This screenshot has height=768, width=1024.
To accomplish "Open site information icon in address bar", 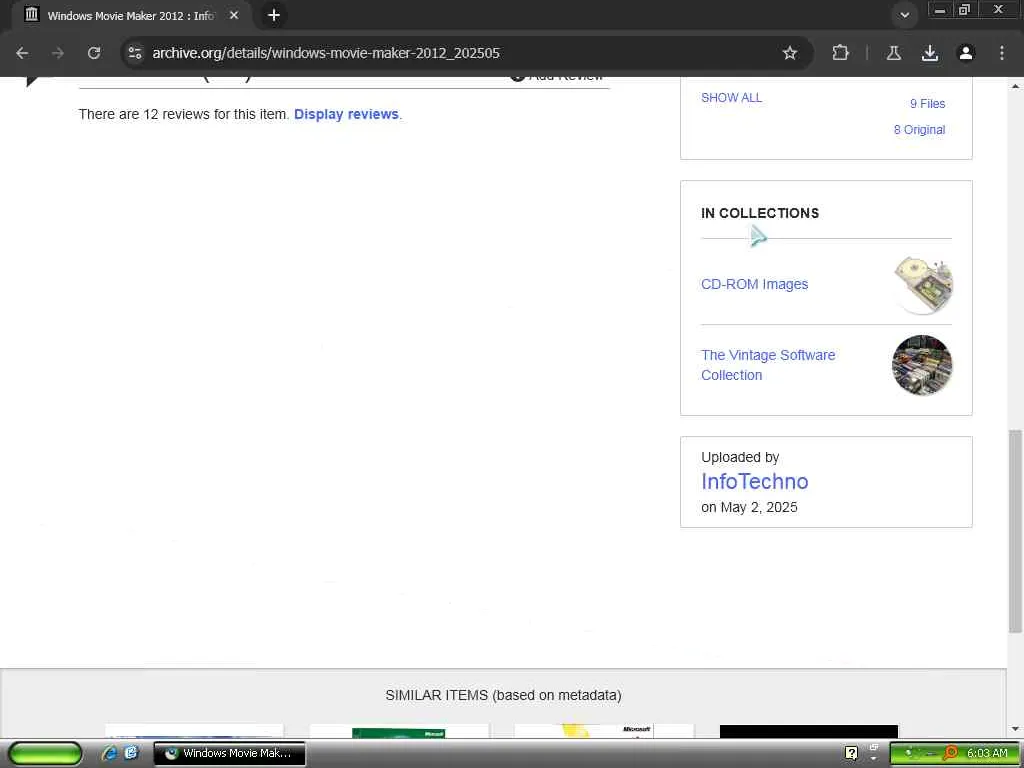I will (x=135, y=53).
